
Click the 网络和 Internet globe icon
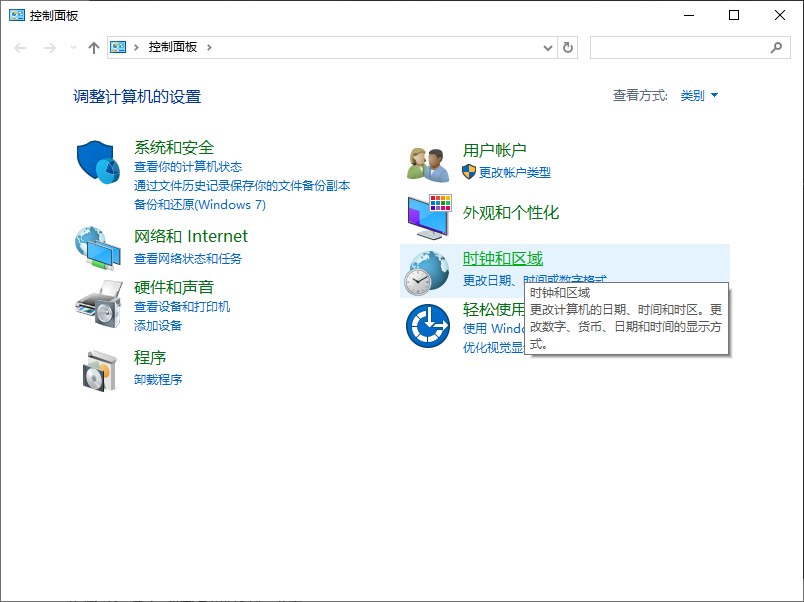tap(97, 249)
